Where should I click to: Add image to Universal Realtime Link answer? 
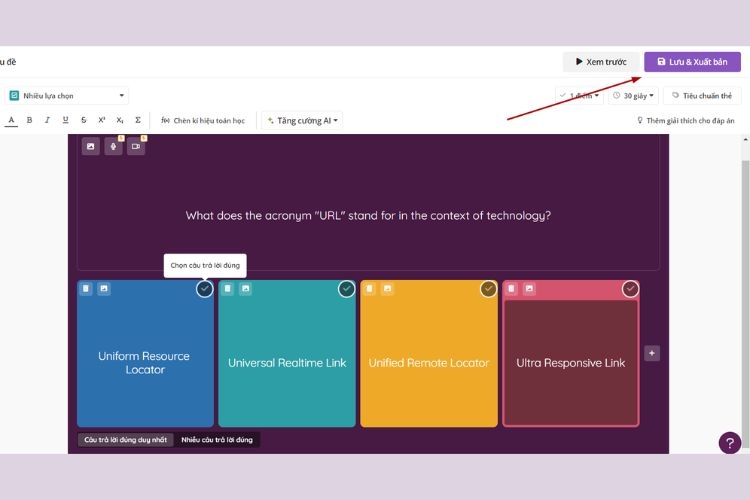coord(245,289)
